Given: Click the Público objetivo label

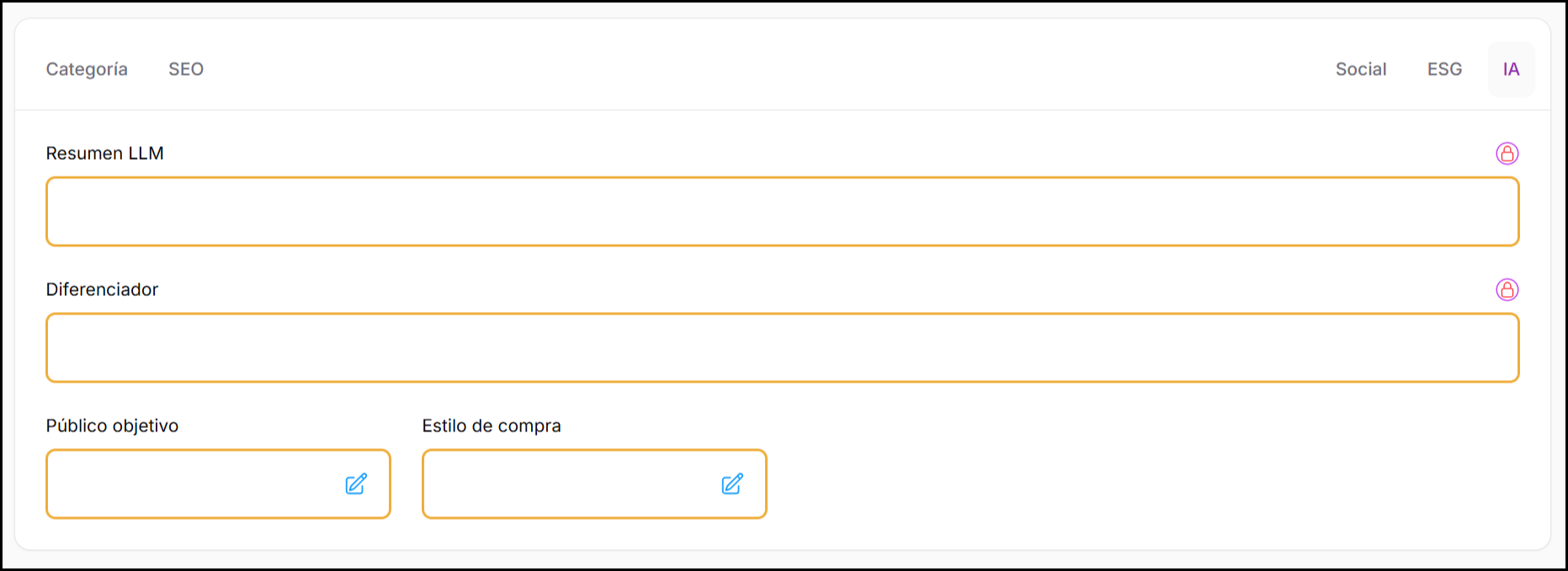Looking at the screenshot, I should [112, 426].
